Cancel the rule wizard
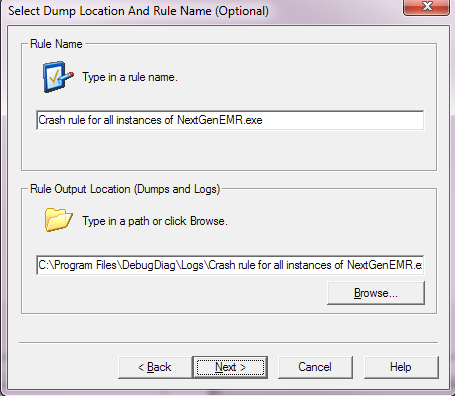Viewport: 455px width, 396px height. pos(315,367)
